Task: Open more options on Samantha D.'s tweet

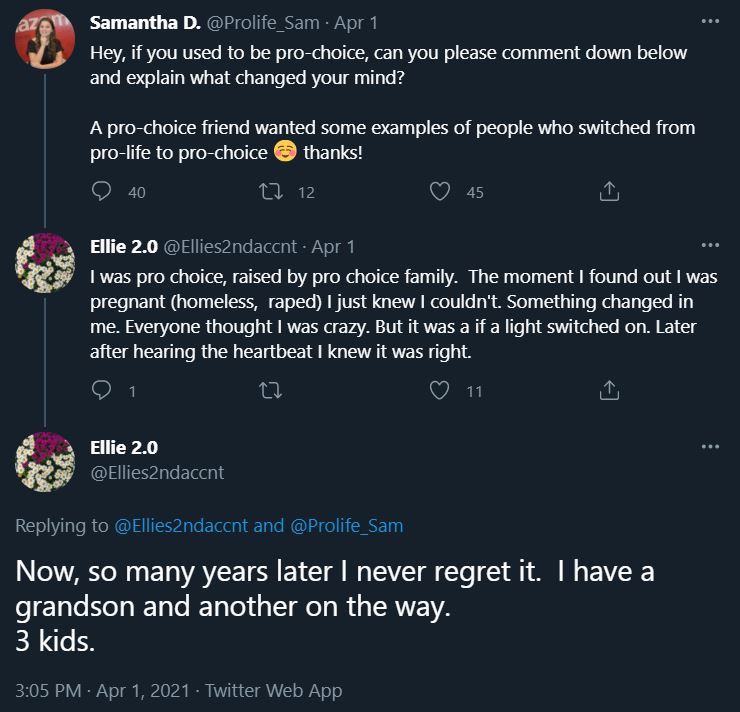Action: (x=710, y=21)
